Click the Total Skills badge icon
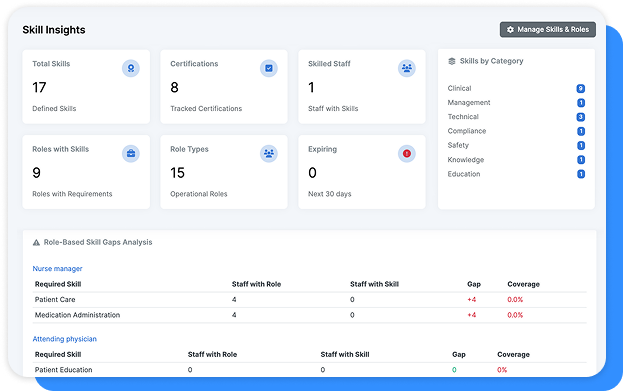 (x=131, y=68)
